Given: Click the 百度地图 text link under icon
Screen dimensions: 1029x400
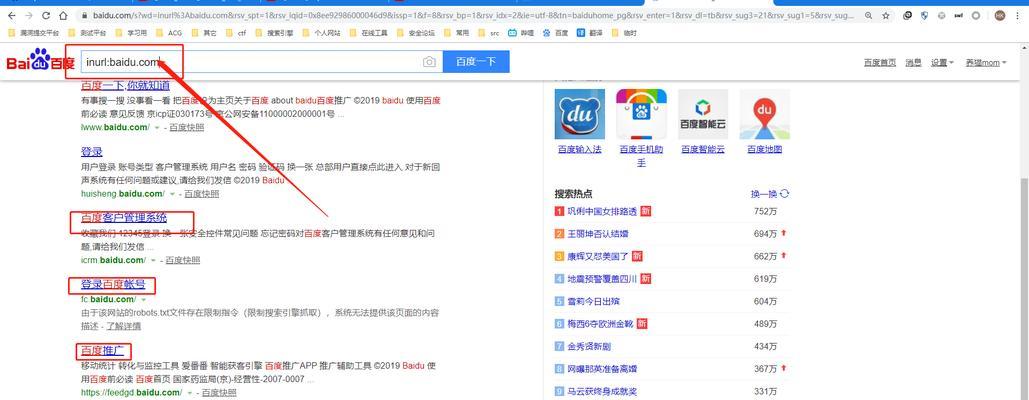Looking at the screenshot, I should tap(765, 150).
